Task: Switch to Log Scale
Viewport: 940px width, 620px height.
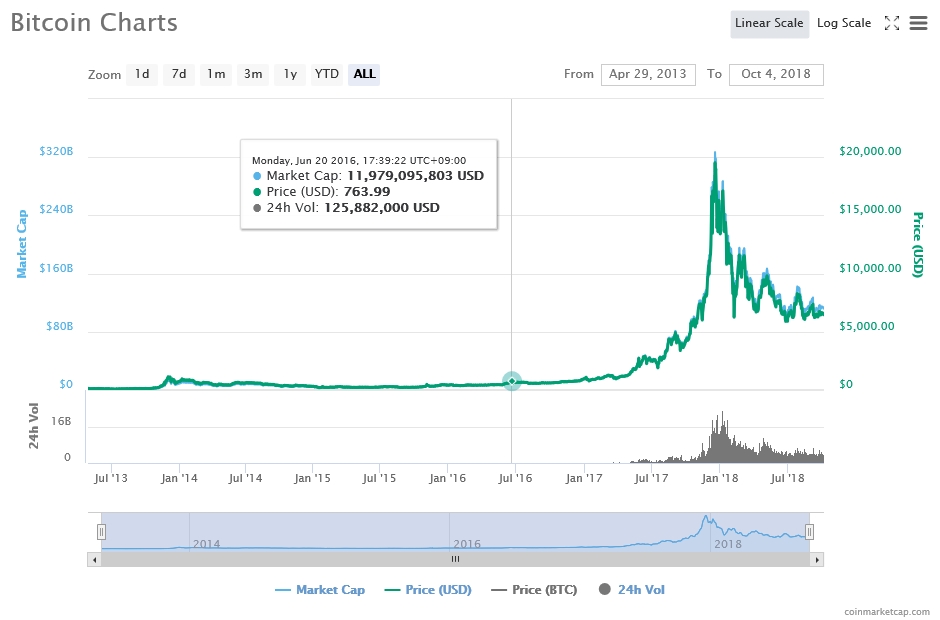Action: (844, 23)
